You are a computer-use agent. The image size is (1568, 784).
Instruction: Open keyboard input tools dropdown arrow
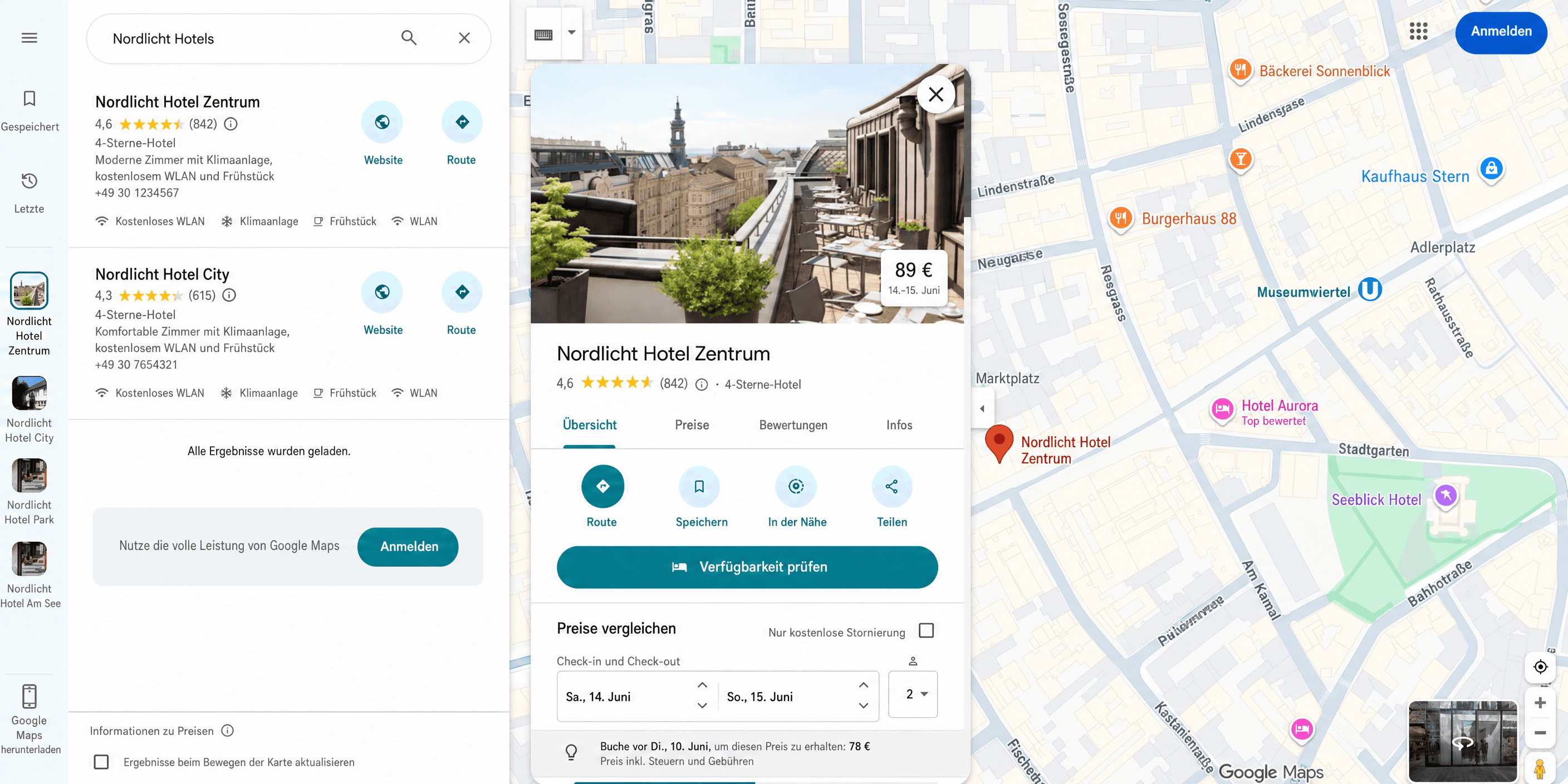click(x=571, y=33)
